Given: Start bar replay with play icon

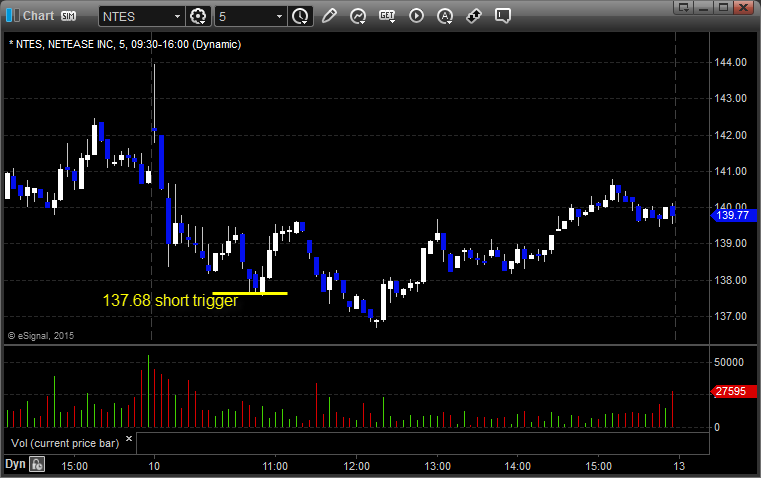Looking at the screenshot, I should (416, 16).
